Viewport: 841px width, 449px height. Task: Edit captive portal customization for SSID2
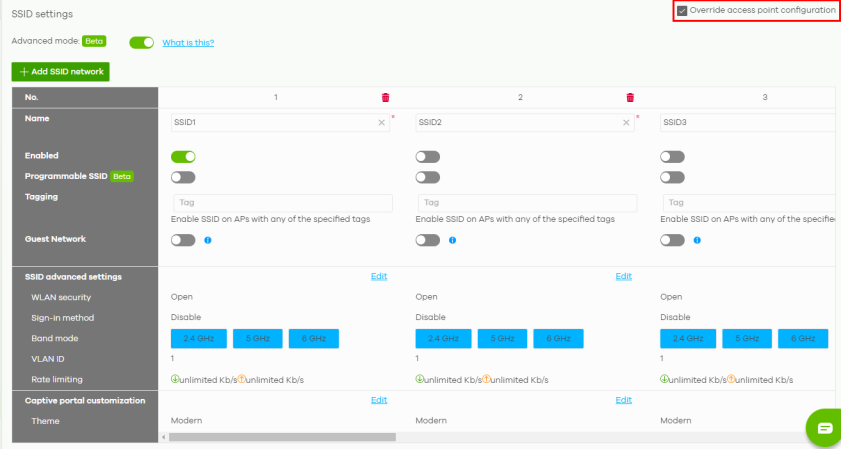coord(623,400)
